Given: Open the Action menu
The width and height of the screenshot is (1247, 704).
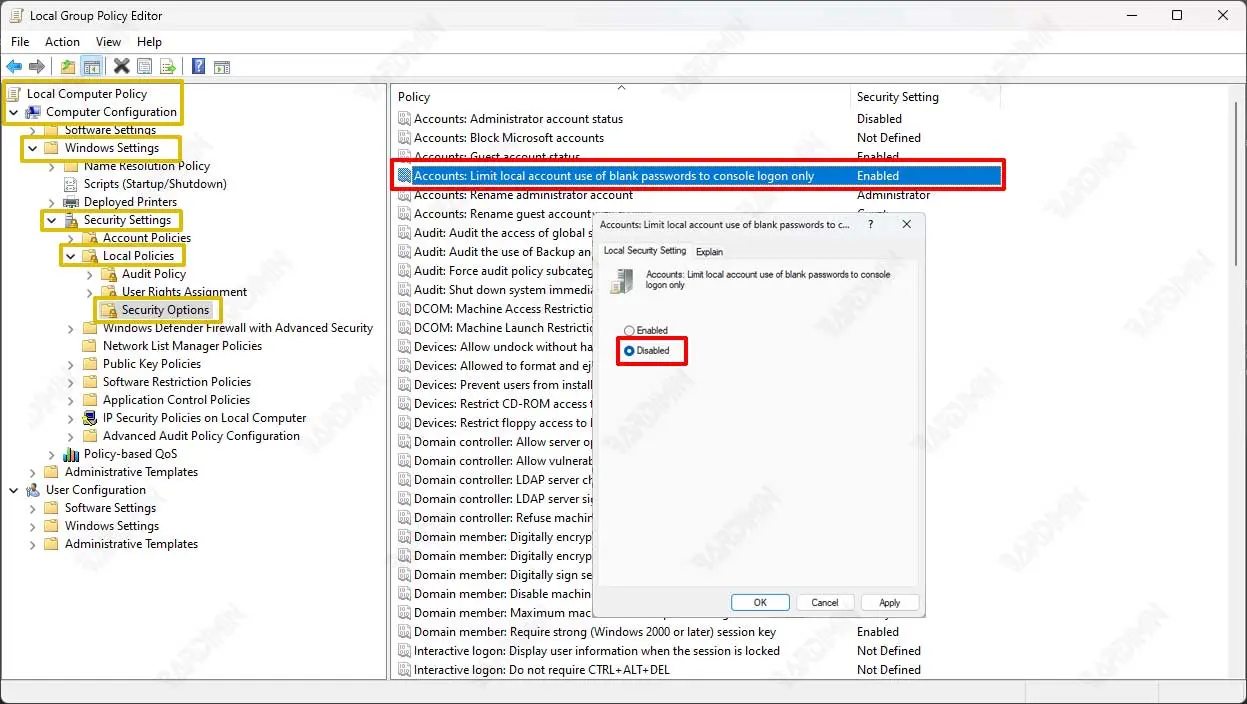Looking at the screenshot, I should (x=62, y=42).
